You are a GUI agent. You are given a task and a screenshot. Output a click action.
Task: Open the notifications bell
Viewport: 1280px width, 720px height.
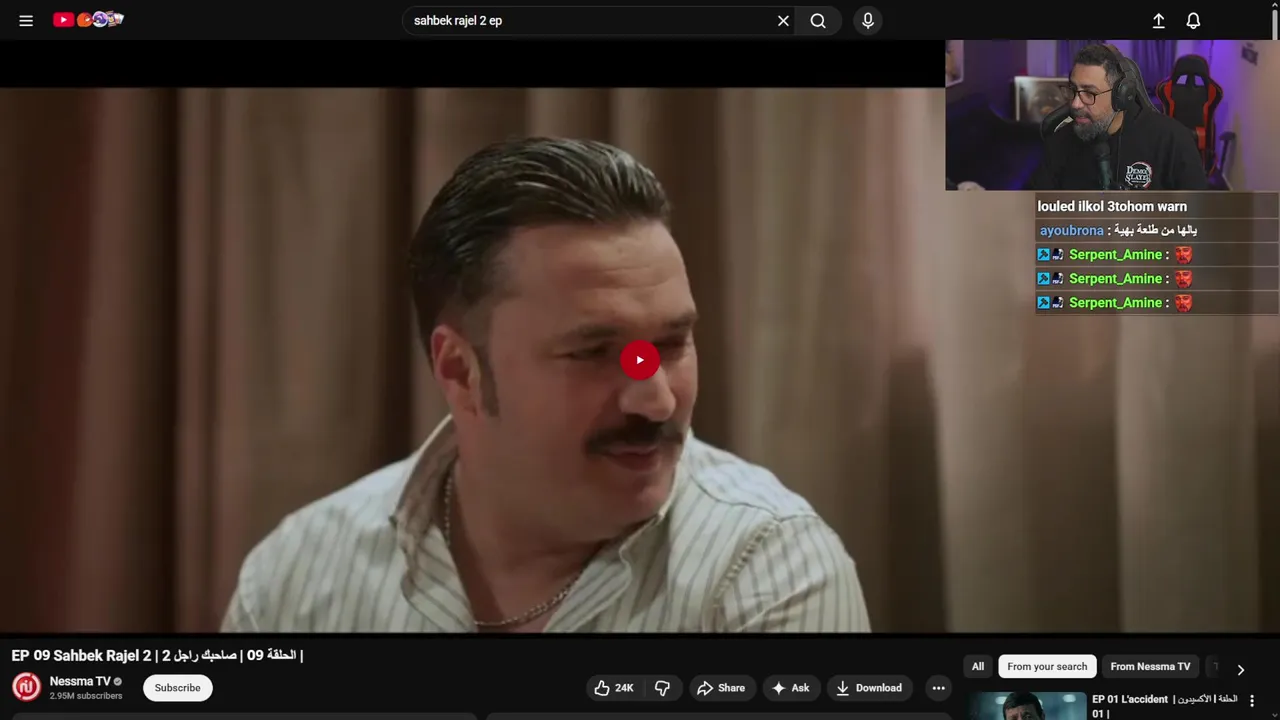[1193, 20]
